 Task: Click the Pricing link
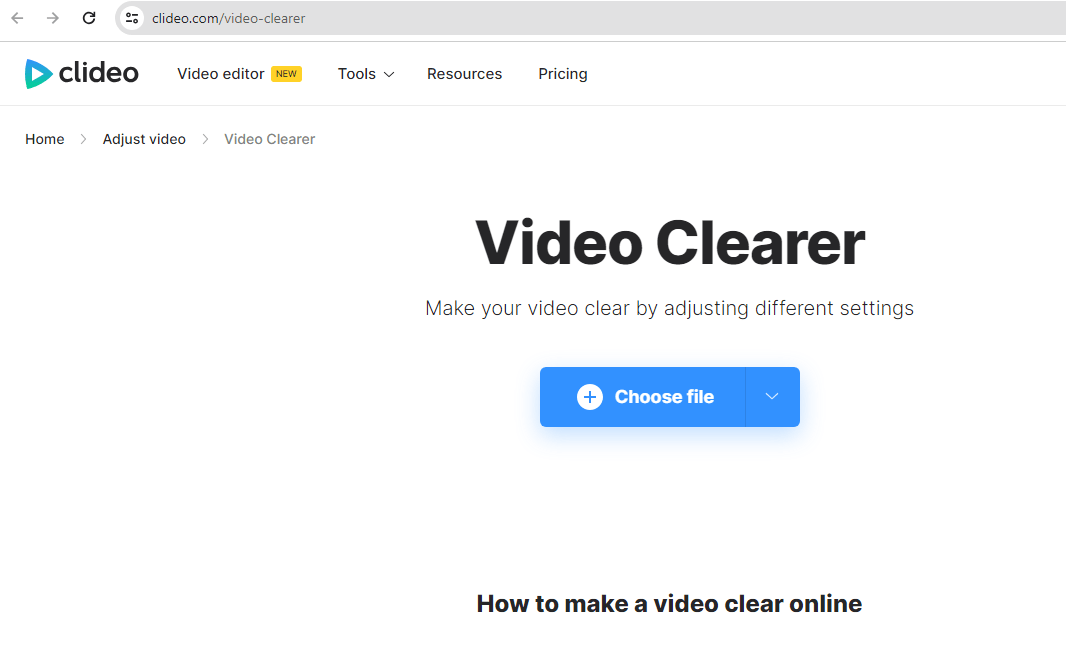coord(562,73)
